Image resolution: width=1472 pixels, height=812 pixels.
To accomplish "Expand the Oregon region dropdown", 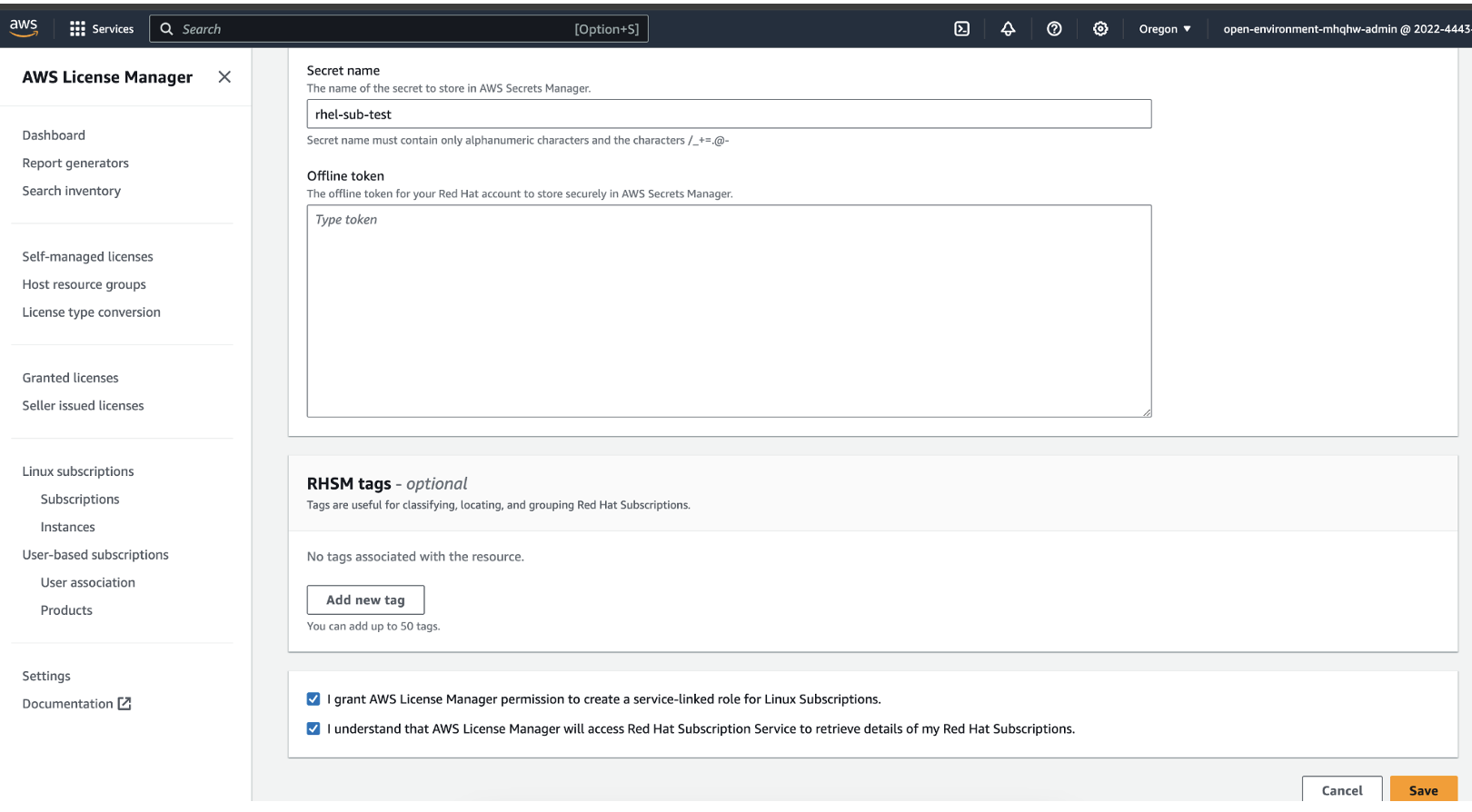I will [x=1165, y=29].
